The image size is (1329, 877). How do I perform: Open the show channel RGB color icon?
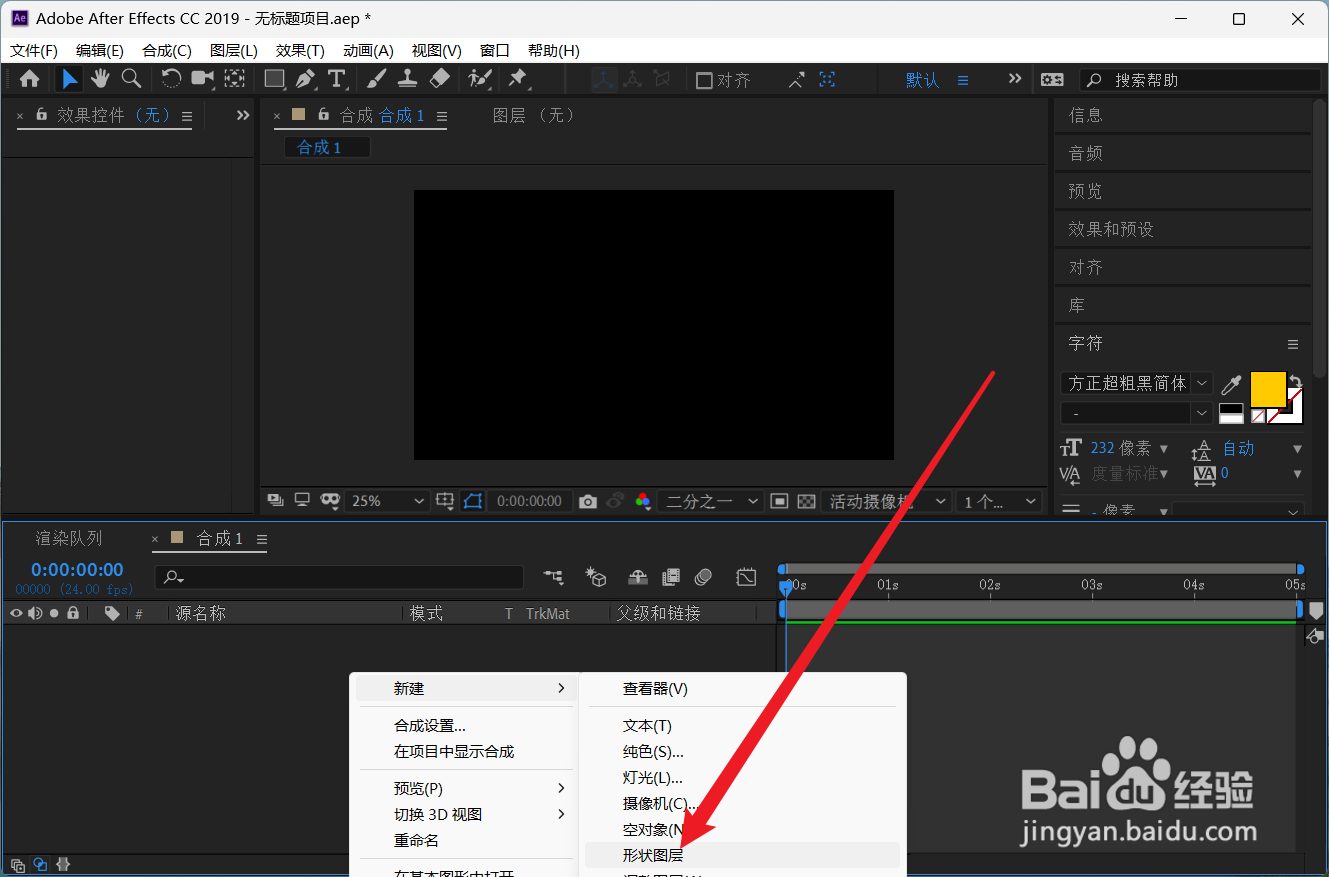(x=643, y=501)
